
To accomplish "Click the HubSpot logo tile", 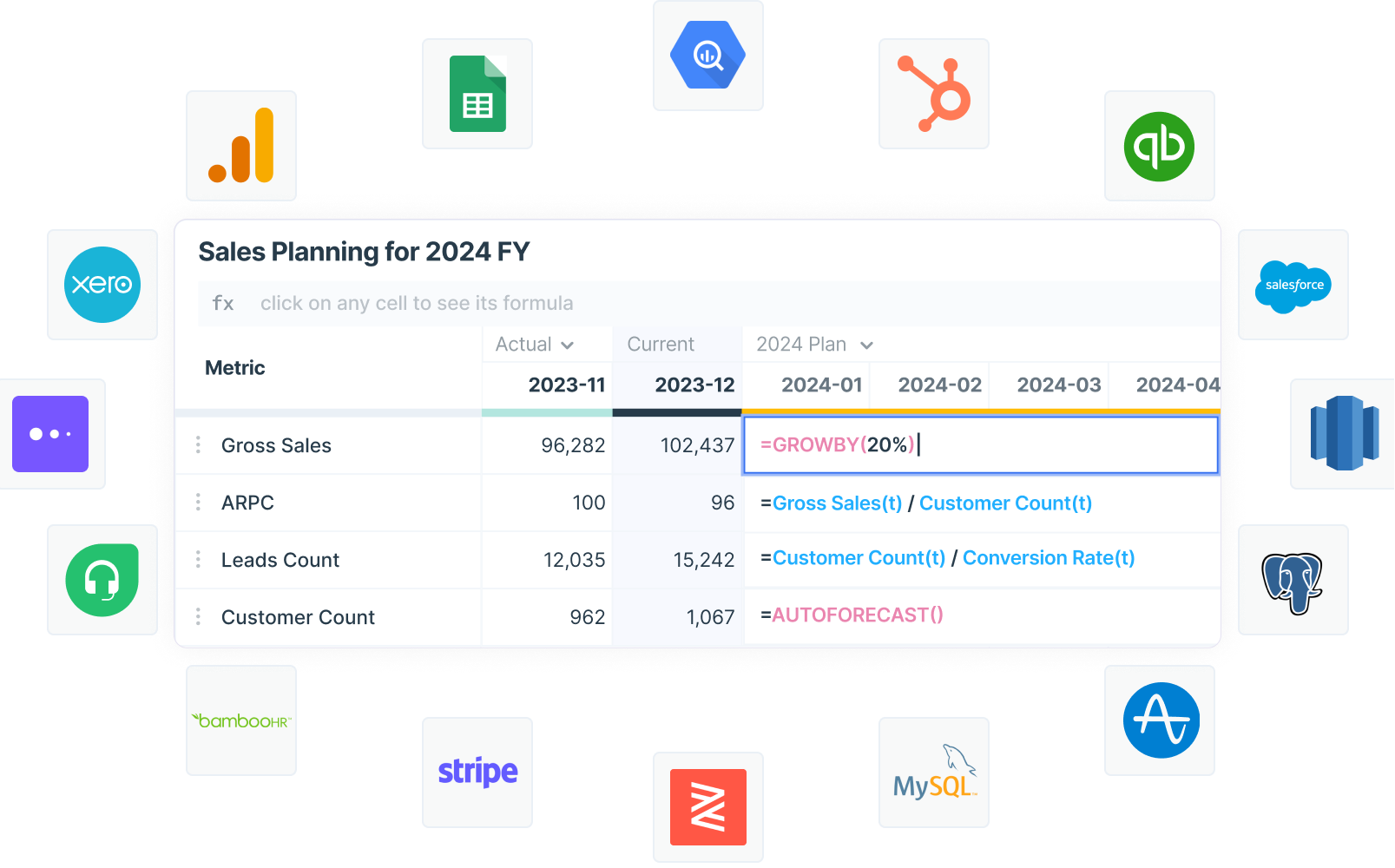I will point(934,94).
